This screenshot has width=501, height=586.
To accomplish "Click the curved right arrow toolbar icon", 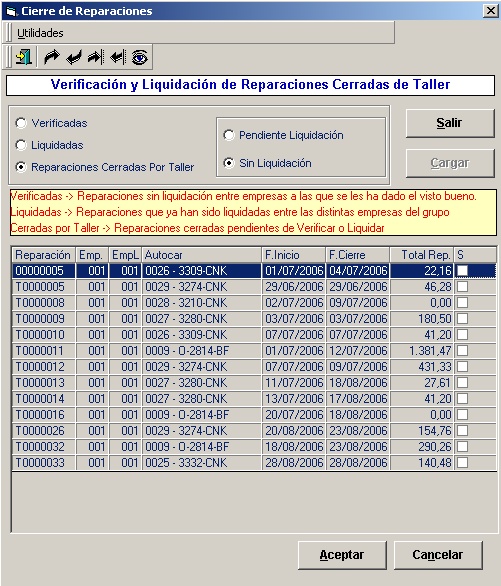I will [52, 57].
